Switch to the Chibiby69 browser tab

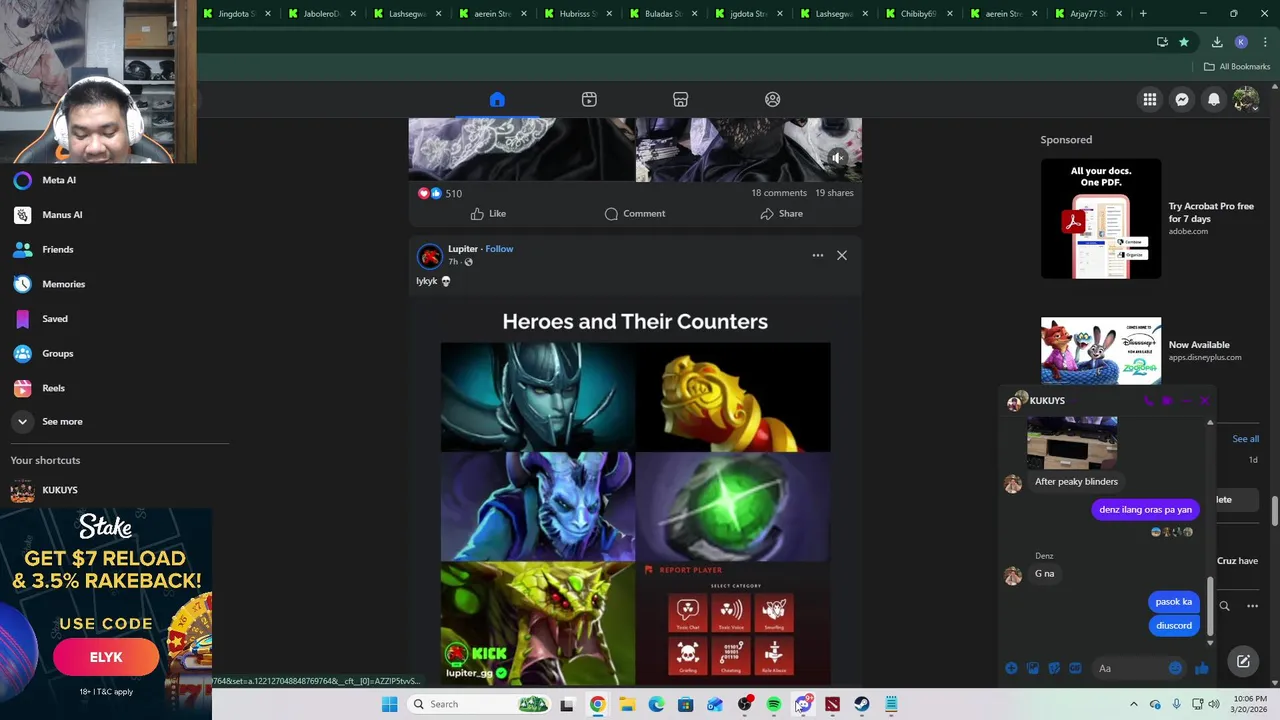pyautogui.click(x=916, y=14)
